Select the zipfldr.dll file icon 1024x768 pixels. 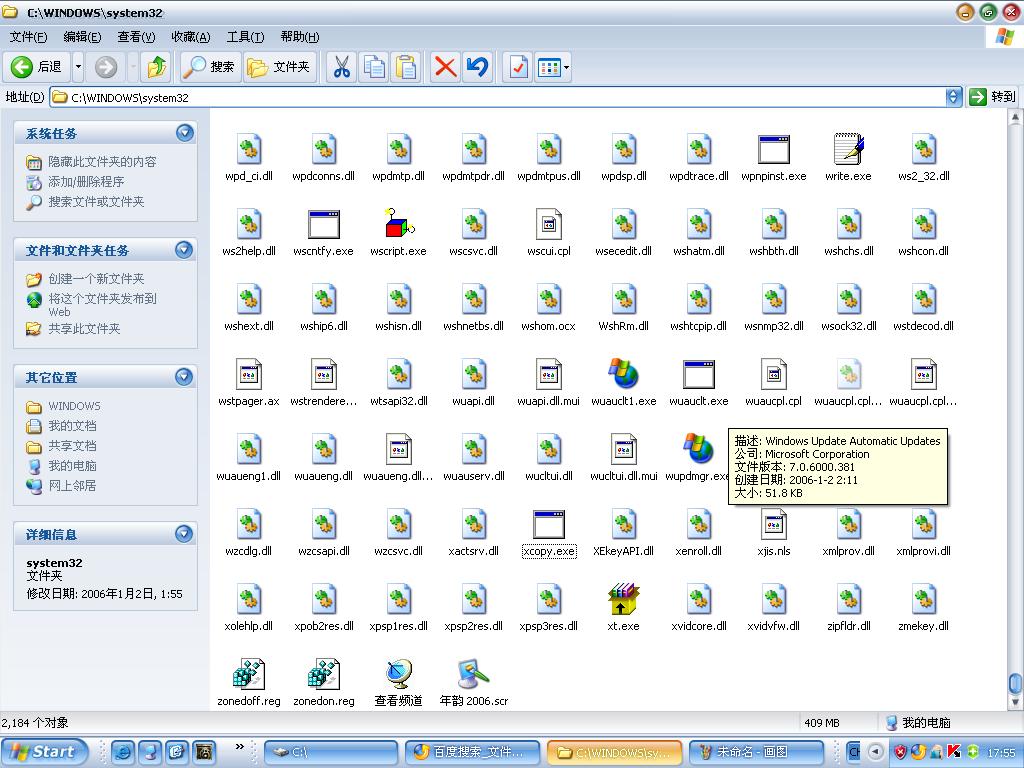click(848, 599)
